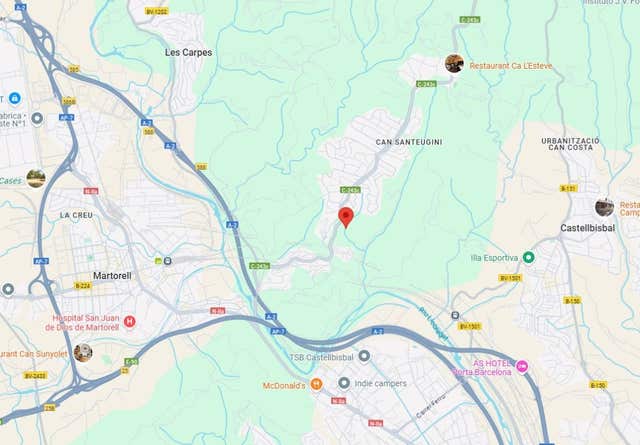Select the La Creu district label
The width and height of the screenshot is (640, 445).
point(76,215)
